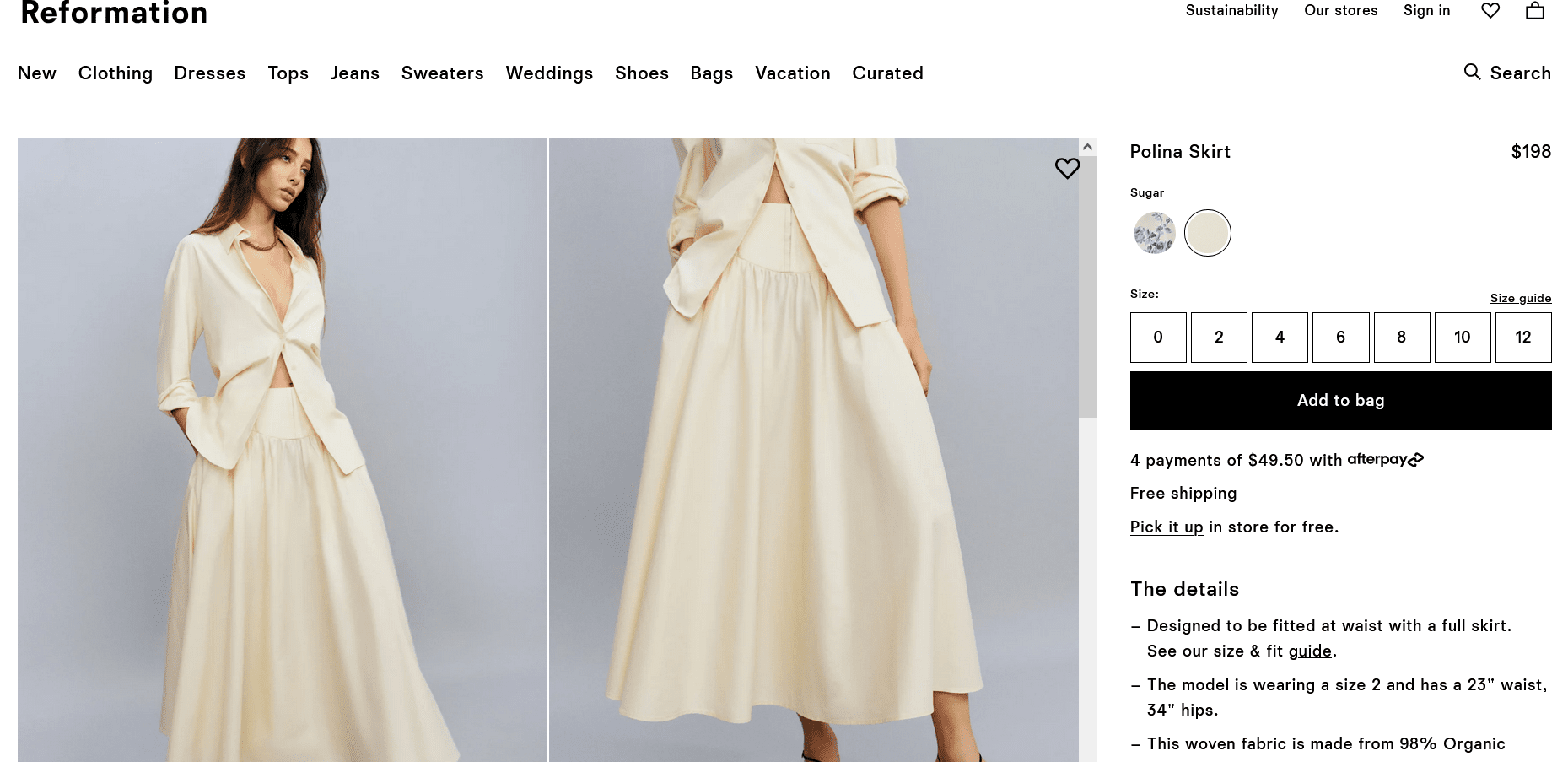1568x762 pixels.
Task: Open the wishlist heart icon in header
Action: tap(1490, 11)
